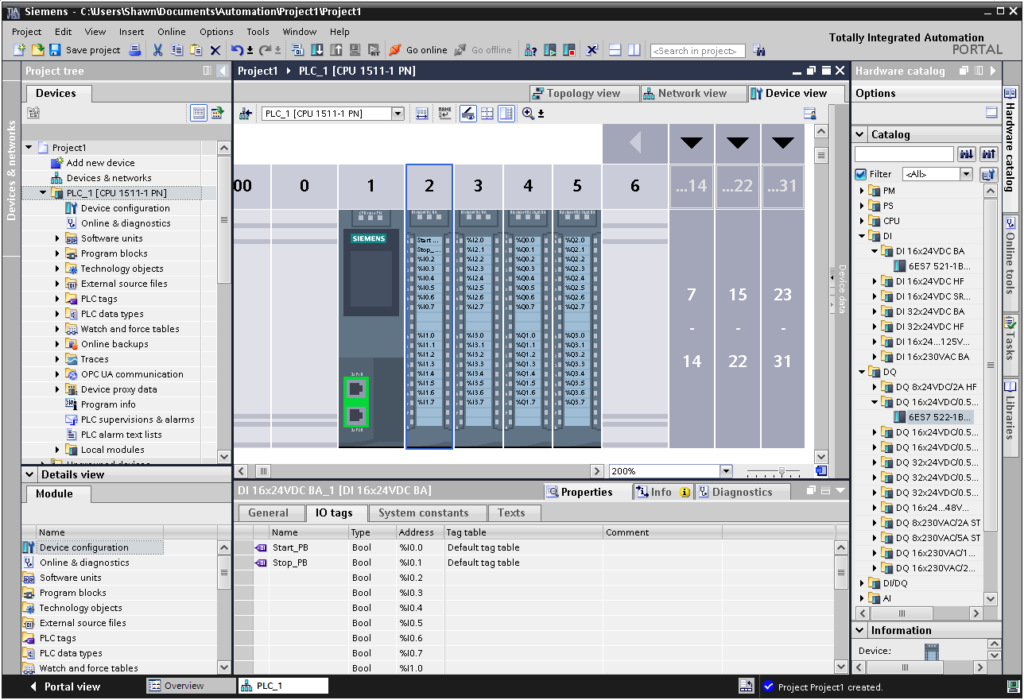Click the zoom slider in device view
Viewport: 1024px width, 700px height.
point(782,471)
